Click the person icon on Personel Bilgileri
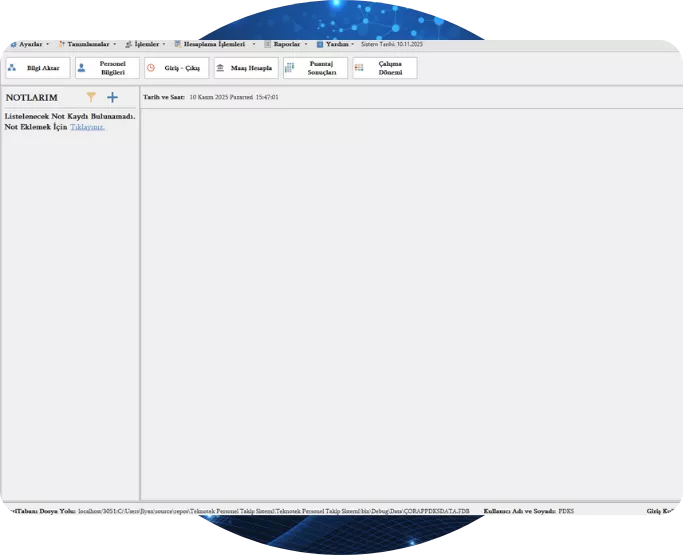The image size is (683, 555). coord(81,68)
